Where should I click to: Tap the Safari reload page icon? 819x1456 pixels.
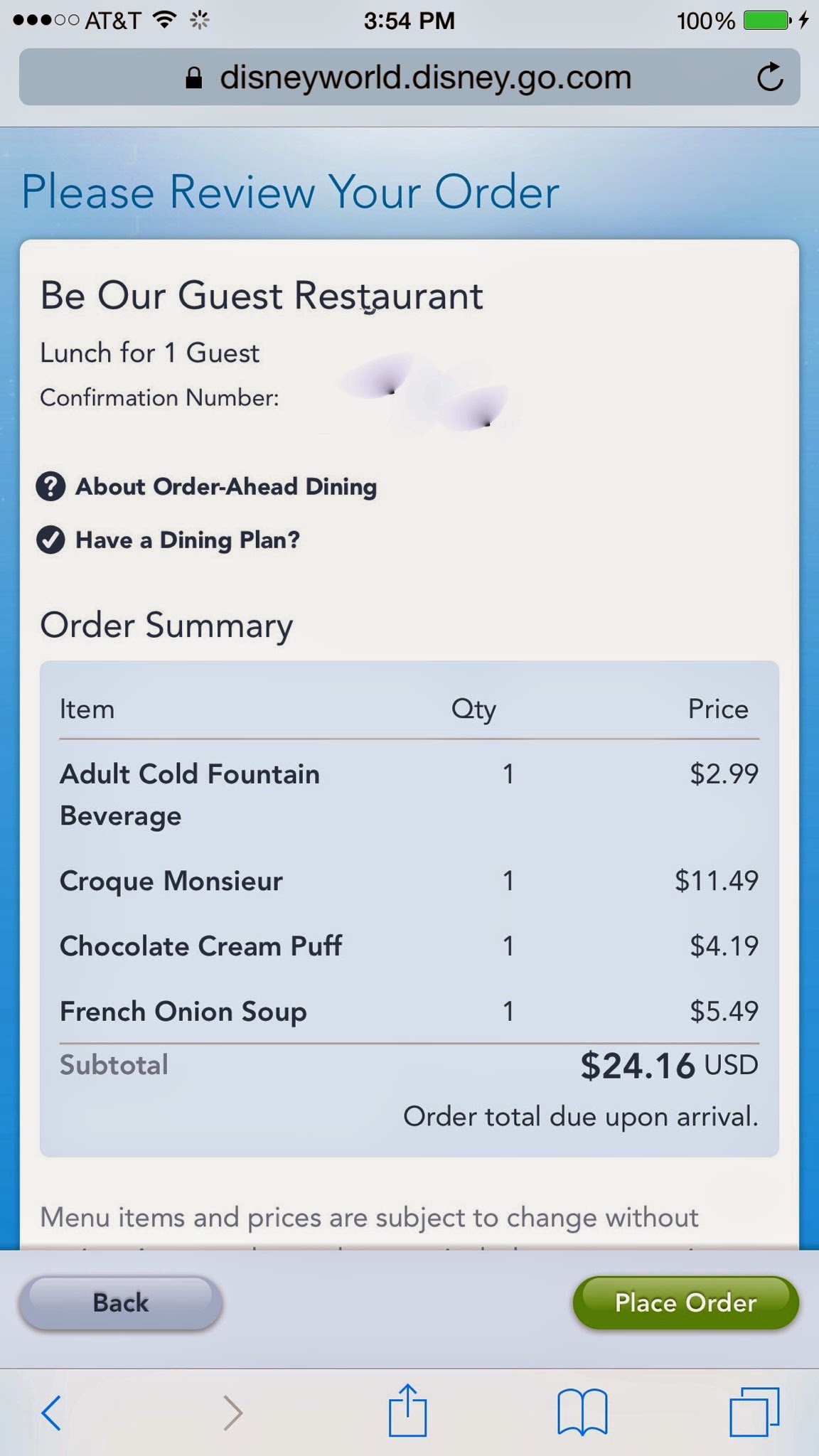click(769, 77)
